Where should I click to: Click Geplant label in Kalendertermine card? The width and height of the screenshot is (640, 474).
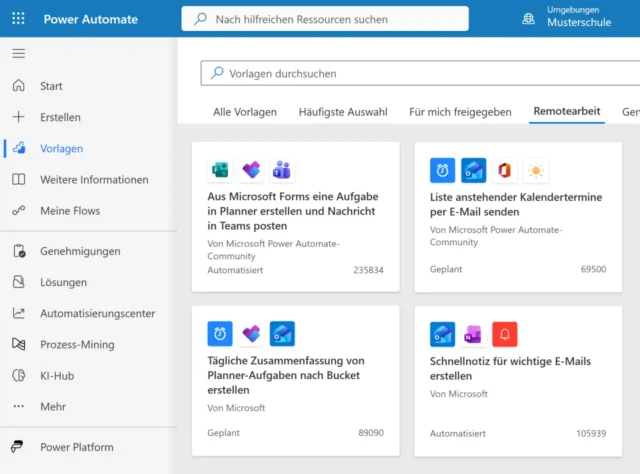click(x=446, y=269)
